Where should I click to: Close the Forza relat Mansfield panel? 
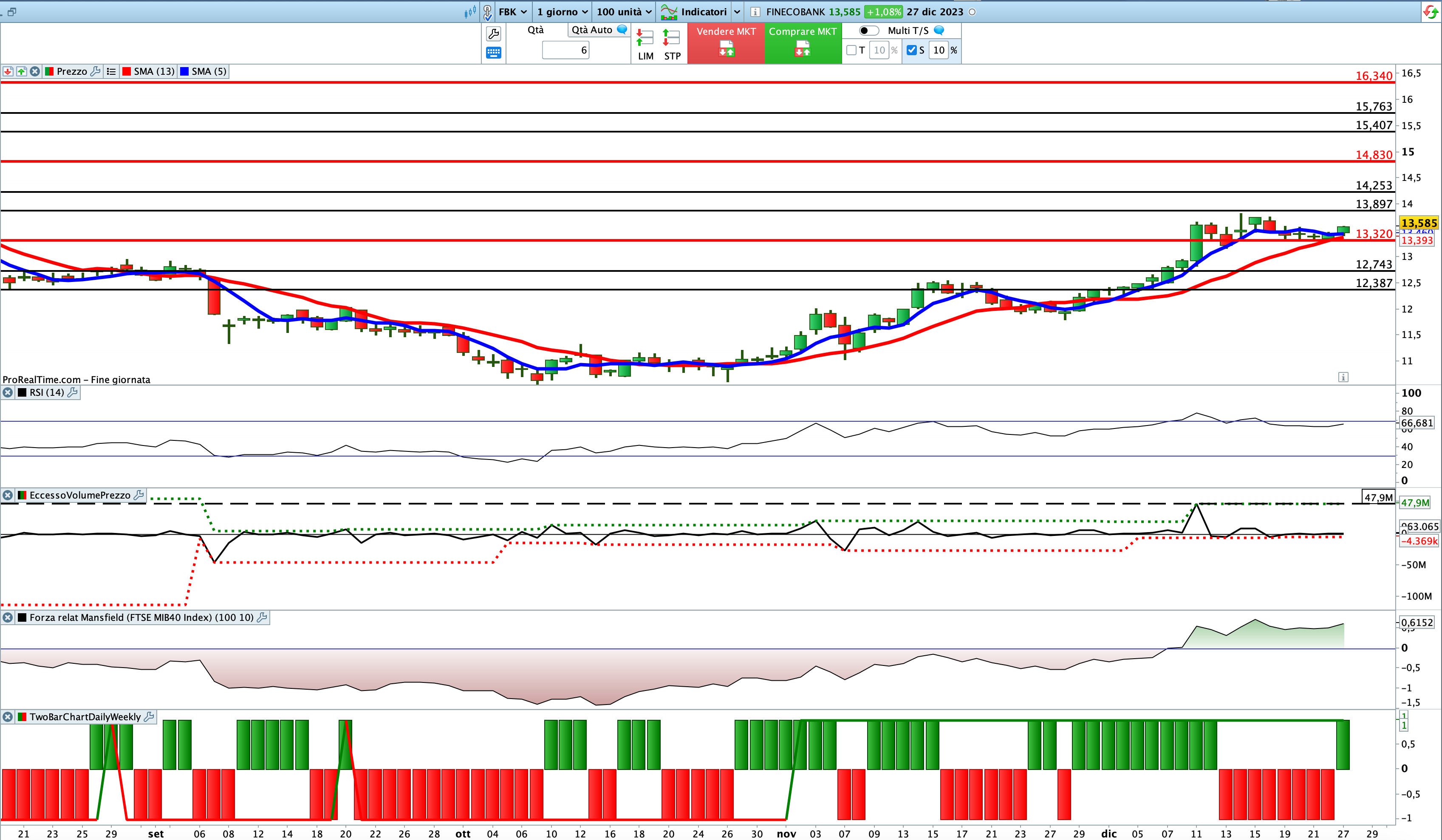click(8, 617)
